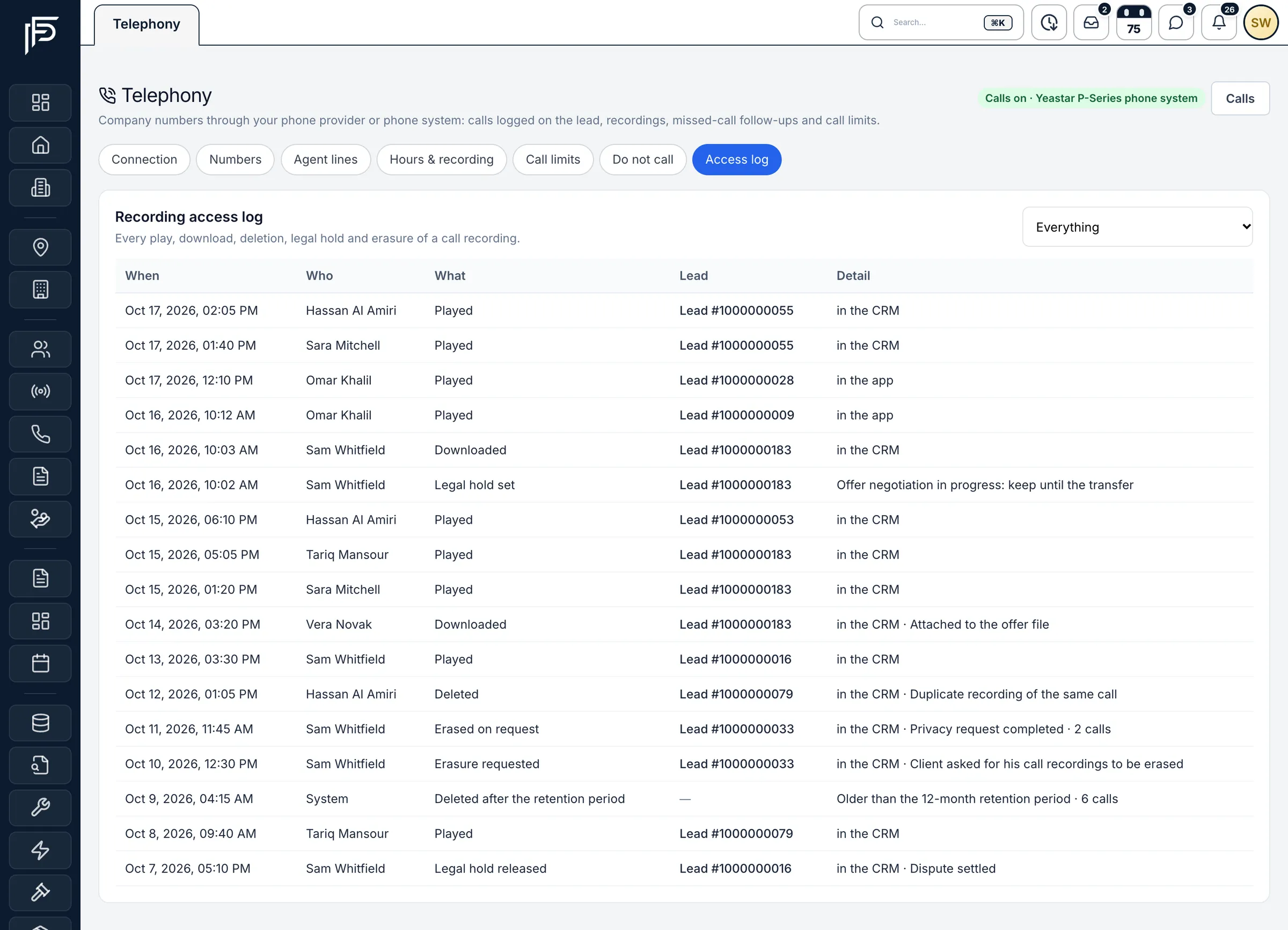
Task: Switch to the Connection tab
Action: 144,159
